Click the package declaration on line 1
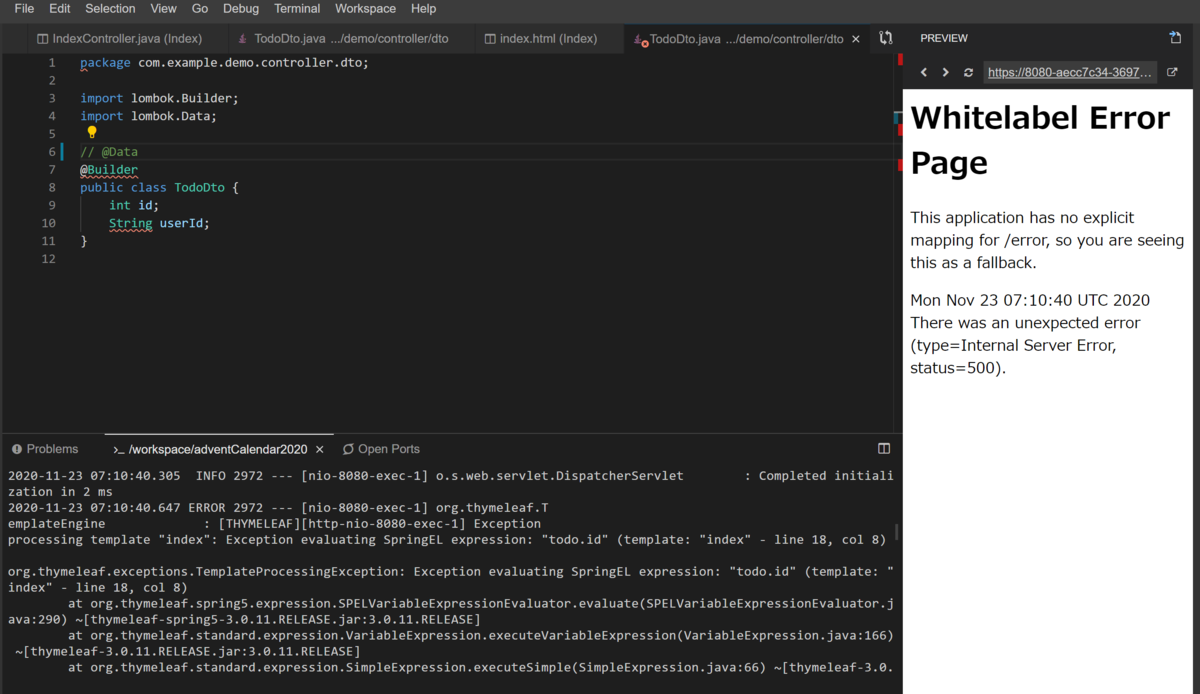Viewport: 1200px width, 694px height. point(224,62)
